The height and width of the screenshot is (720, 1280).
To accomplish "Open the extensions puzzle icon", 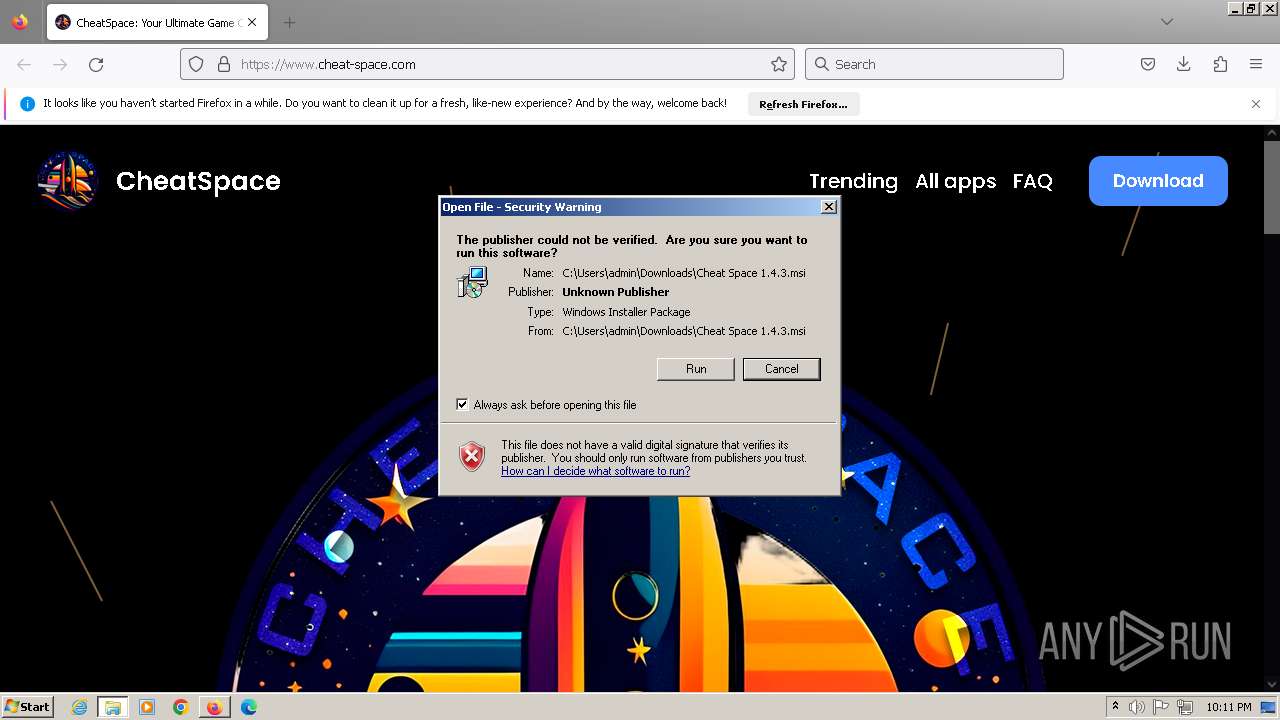I will [1220, 64].
